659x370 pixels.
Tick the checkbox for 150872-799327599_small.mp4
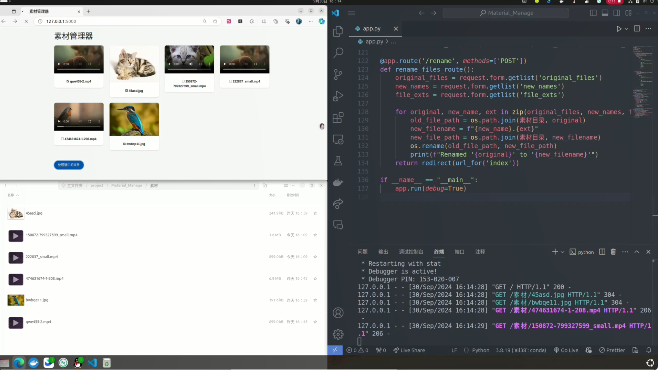pos(184,82)
